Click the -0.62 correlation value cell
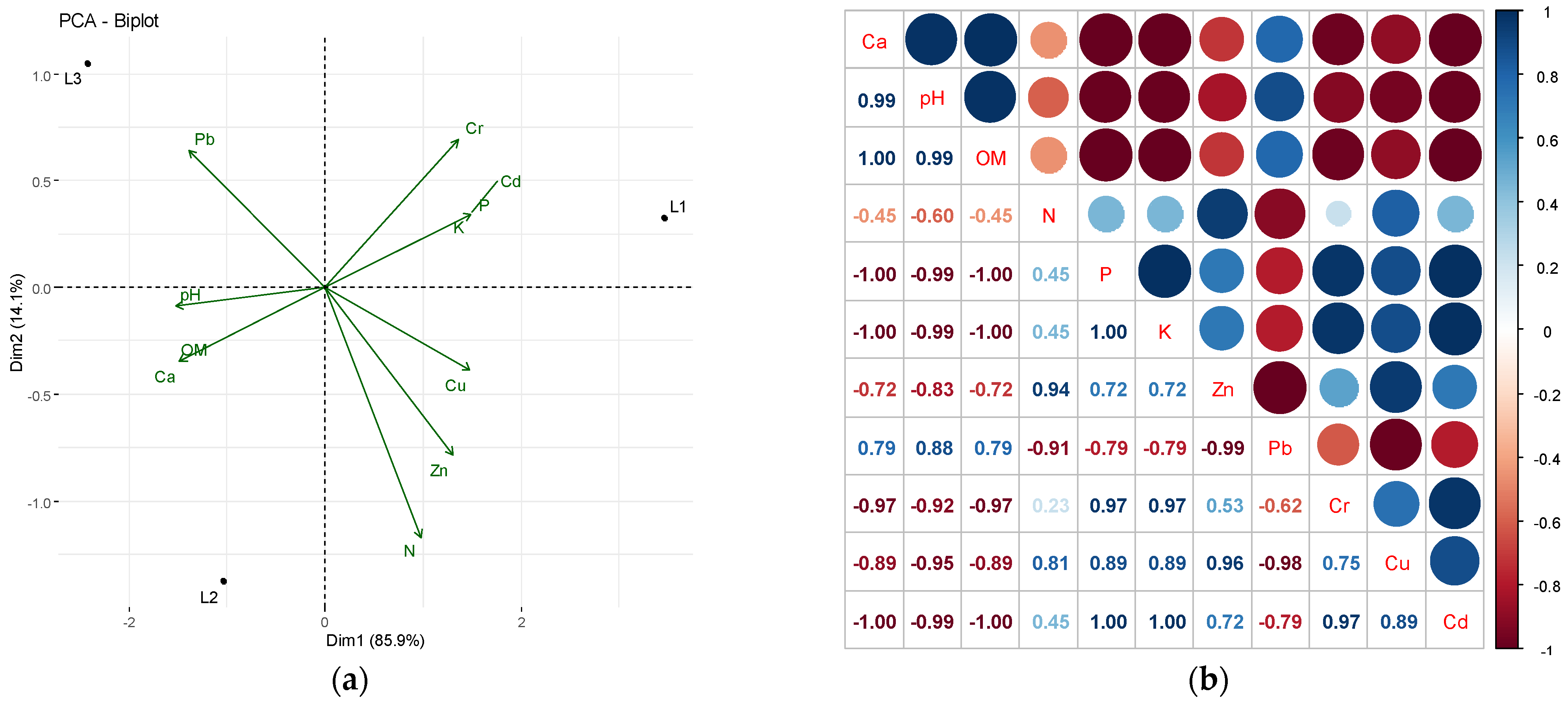Screen dimensions: 1568x702 pos(1279,506)
